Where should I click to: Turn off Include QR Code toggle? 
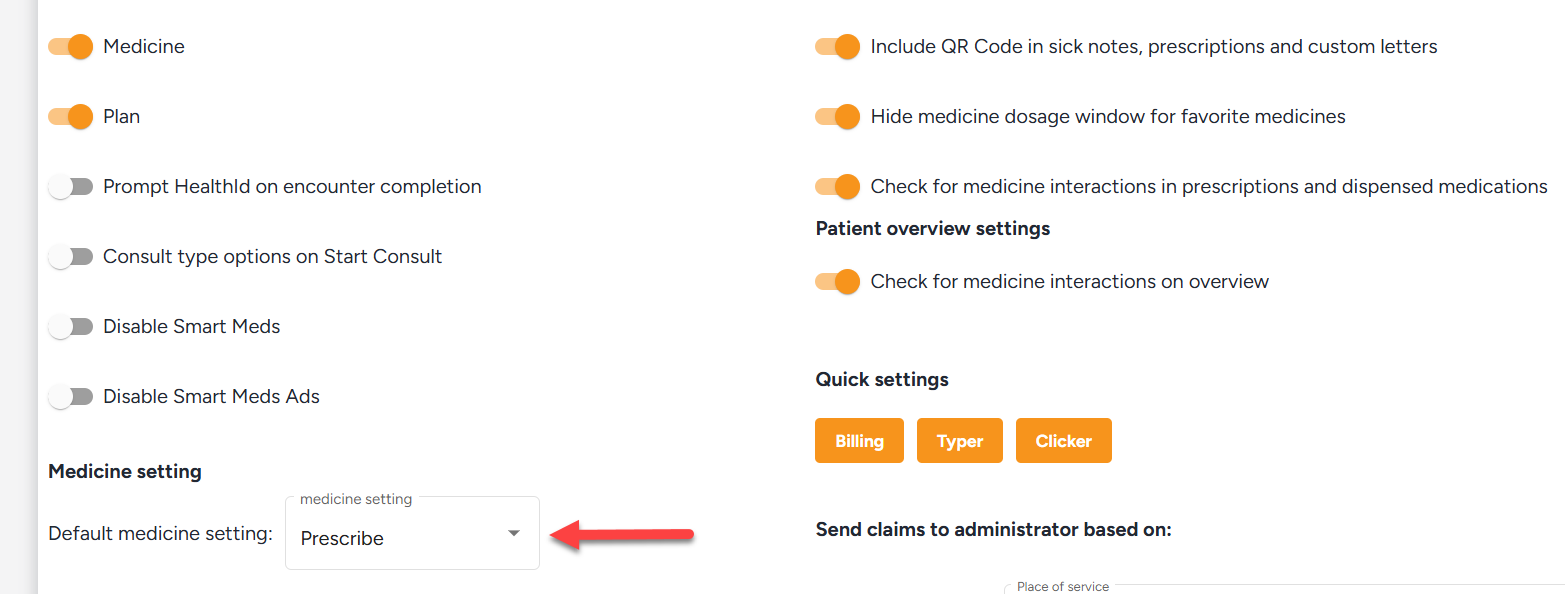coord(837,47)
